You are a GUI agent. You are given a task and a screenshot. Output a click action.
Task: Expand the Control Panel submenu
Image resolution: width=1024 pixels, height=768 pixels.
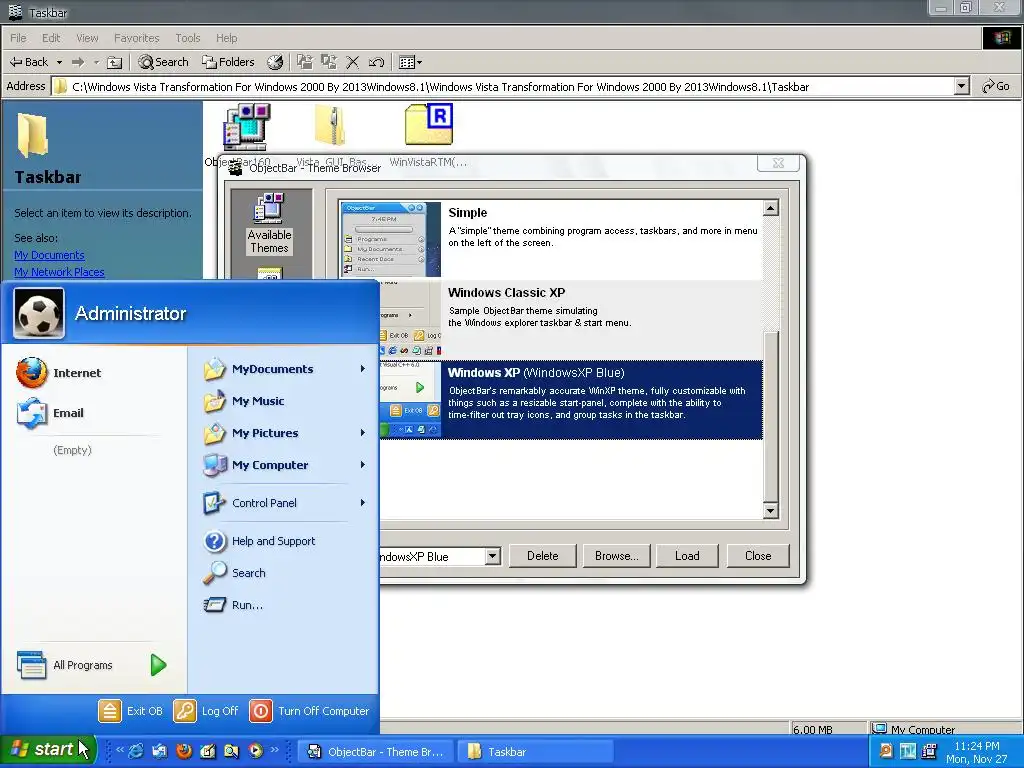coord(362,503)
